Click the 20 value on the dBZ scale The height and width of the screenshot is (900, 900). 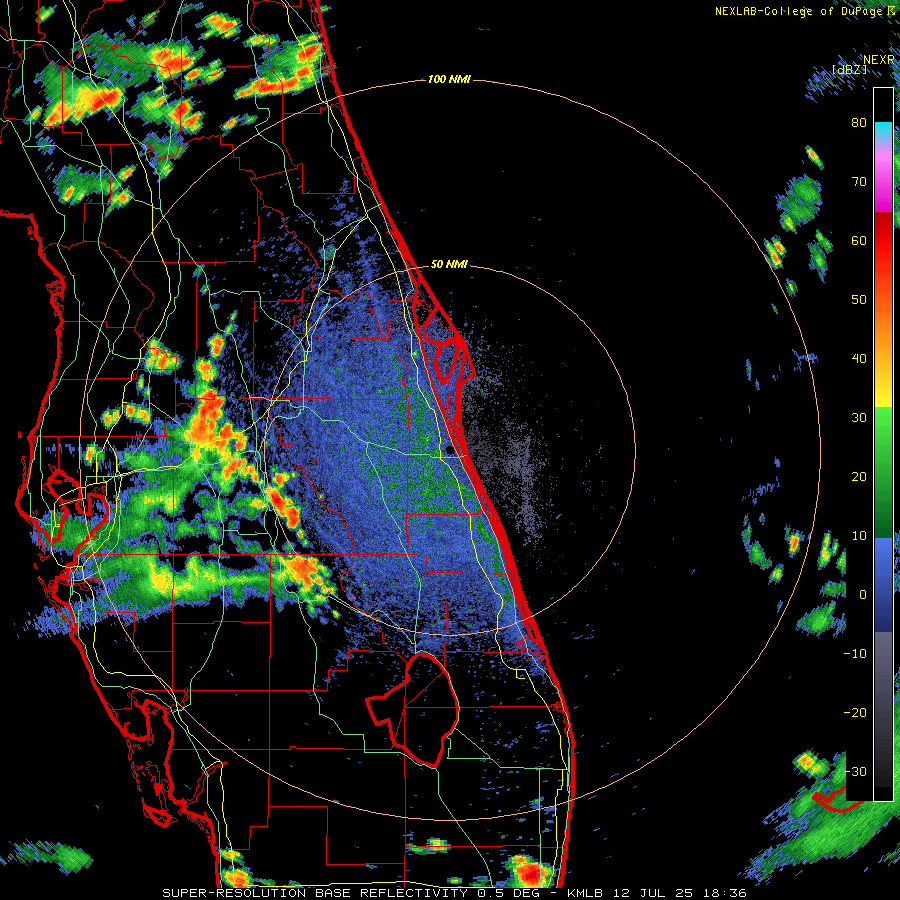tap(859, 477)
